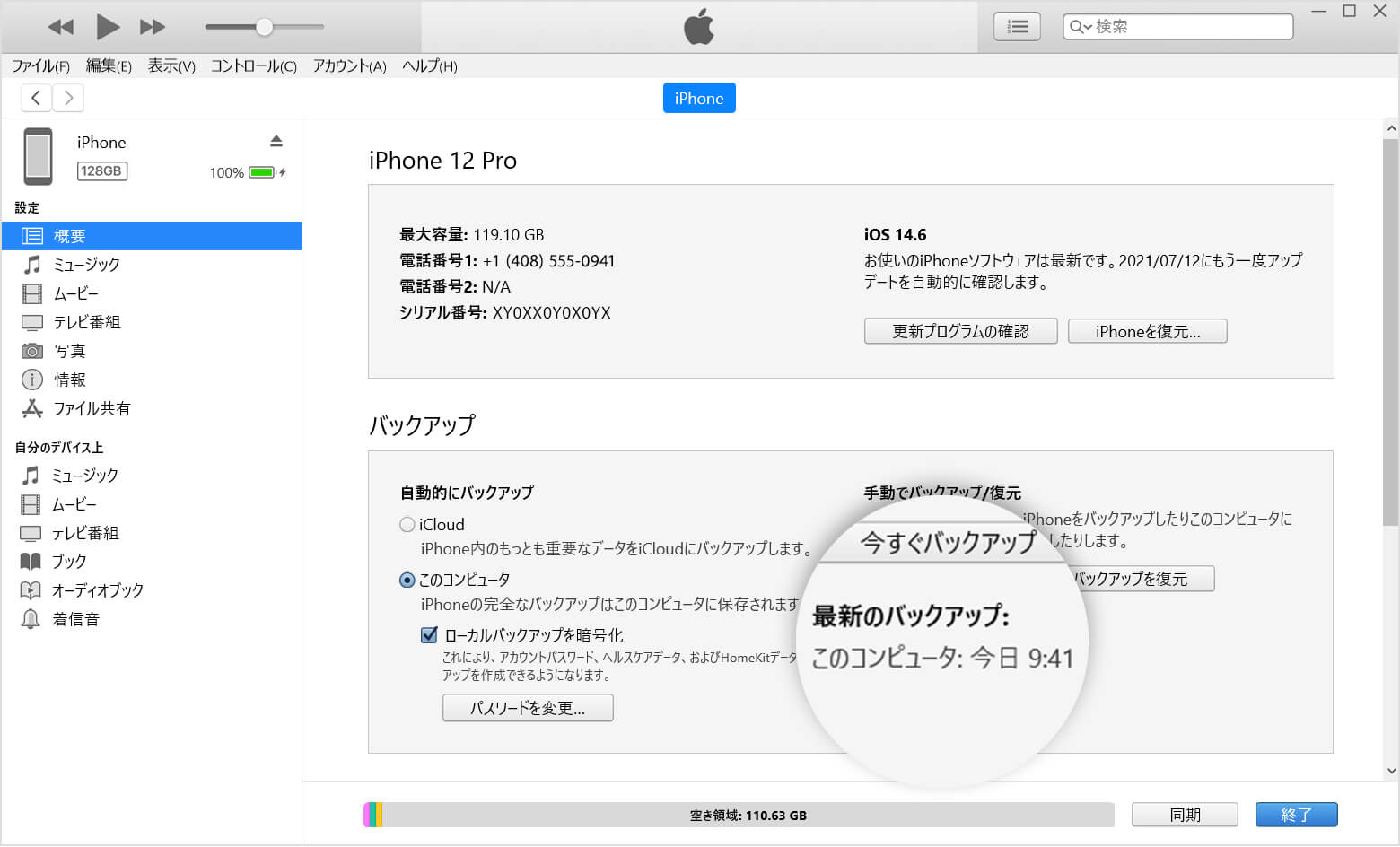Select the 着信音 bell icon
Screen dimensions: 1400x847
pos(31,619)
